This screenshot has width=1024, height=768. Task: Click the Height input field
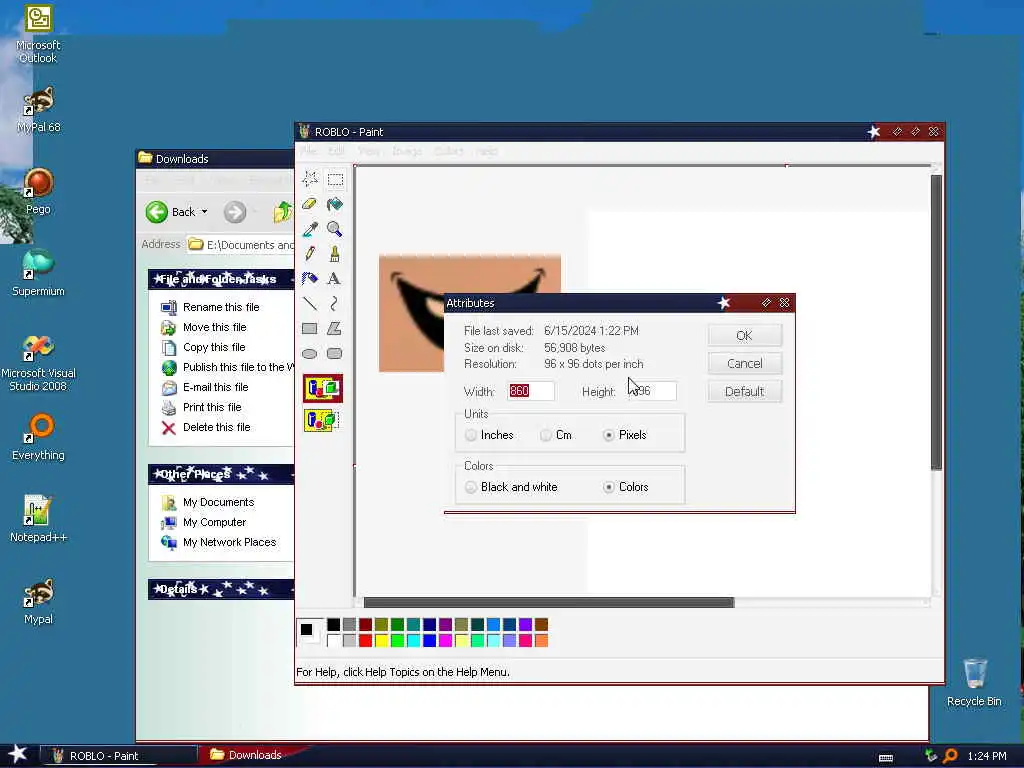pyautogui.click(x=651, y=391)
